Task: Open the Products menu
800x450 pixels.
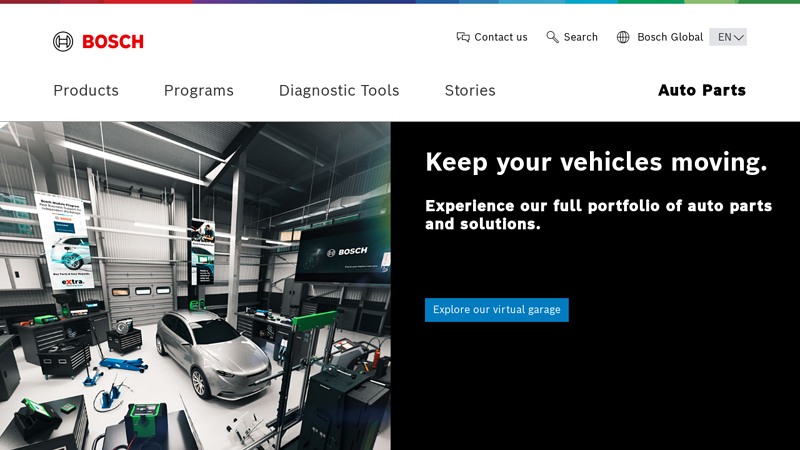Action: point(86,90)
